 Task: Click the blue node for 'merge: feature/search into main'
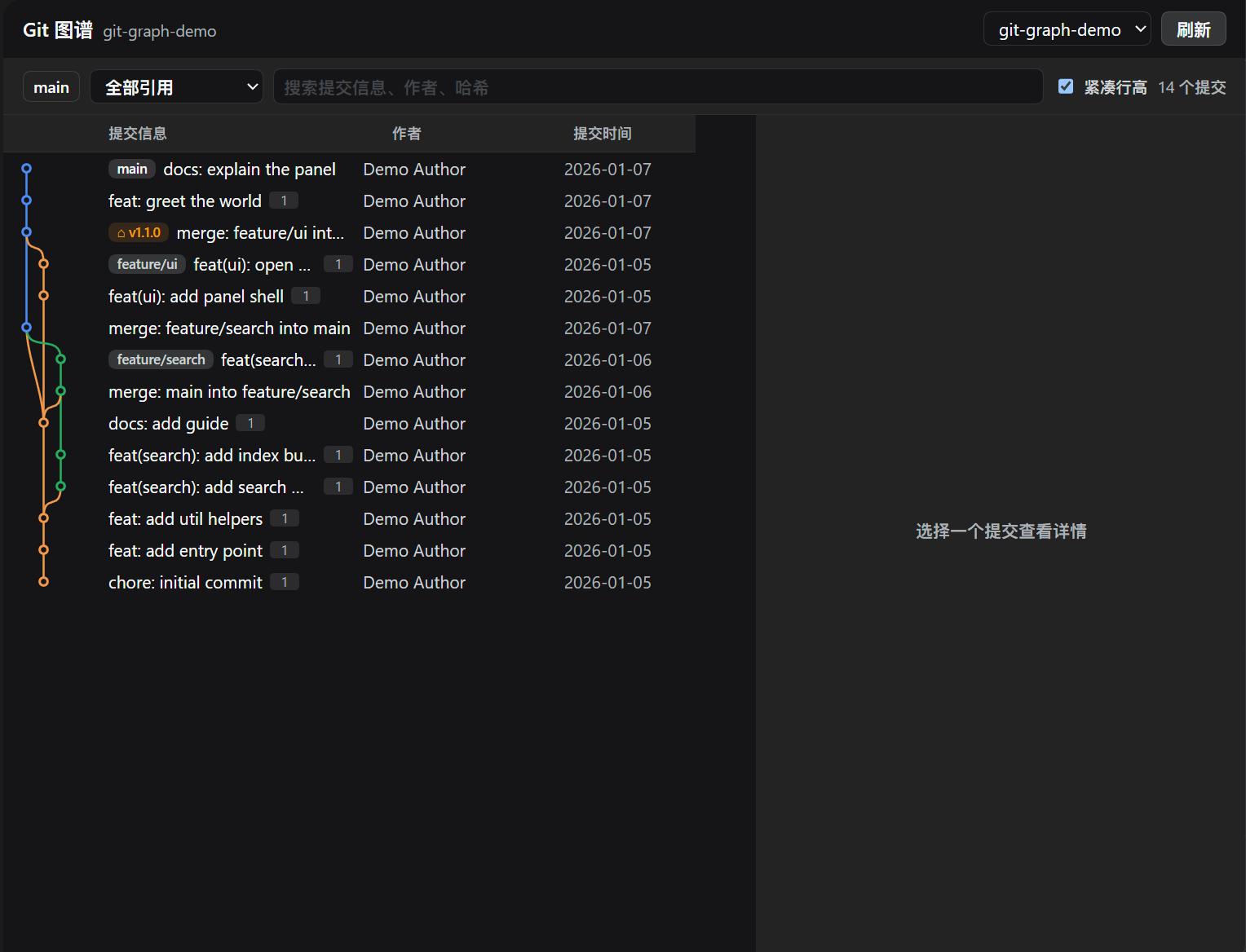[27, 328]
